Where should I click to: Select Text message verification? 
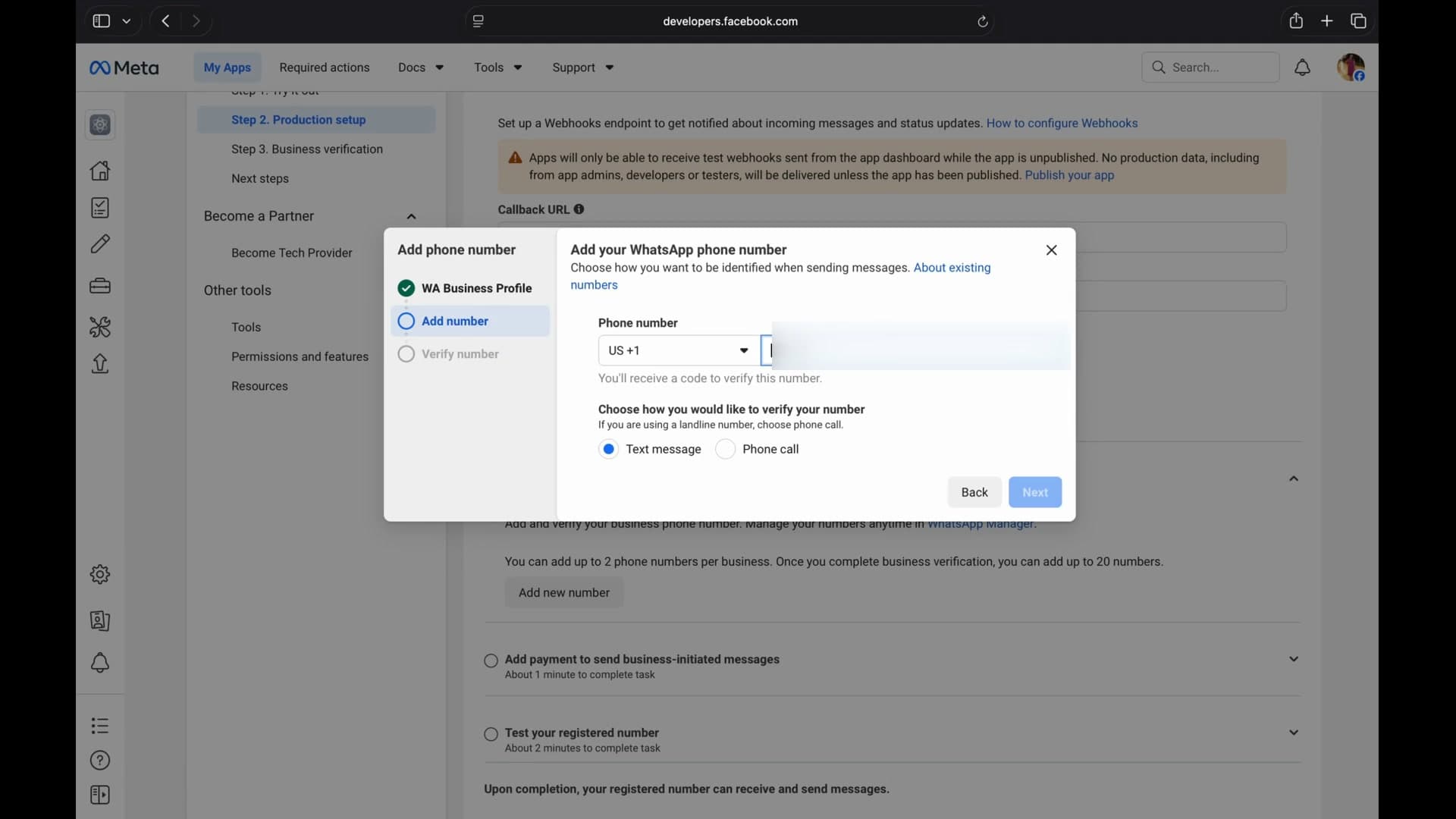tap(609, 450)
